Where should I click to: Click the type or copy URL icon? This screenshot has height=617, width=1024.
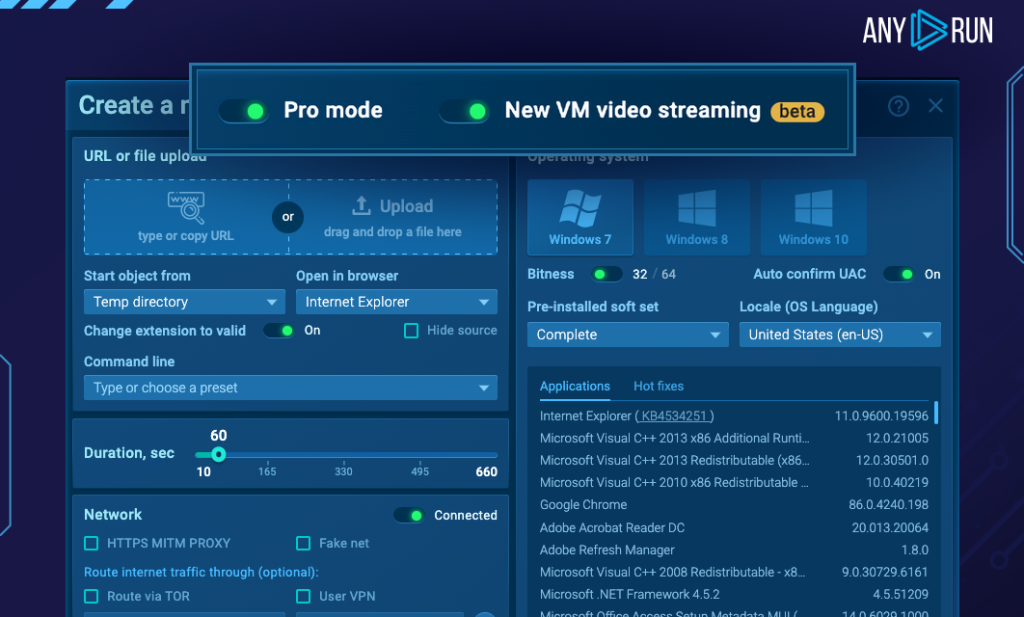186,208
